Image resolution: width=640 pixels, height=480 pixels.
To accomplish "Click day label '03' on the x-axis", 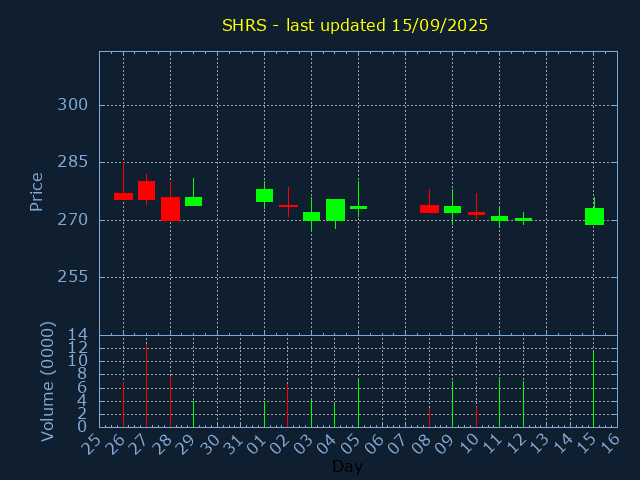I will coord(302,444).
